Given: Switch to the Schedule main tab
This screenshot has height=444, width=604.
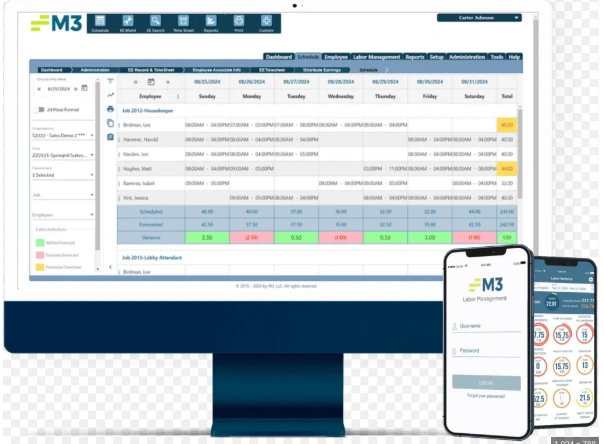Looking at the screenshot, I should point(308,57).
